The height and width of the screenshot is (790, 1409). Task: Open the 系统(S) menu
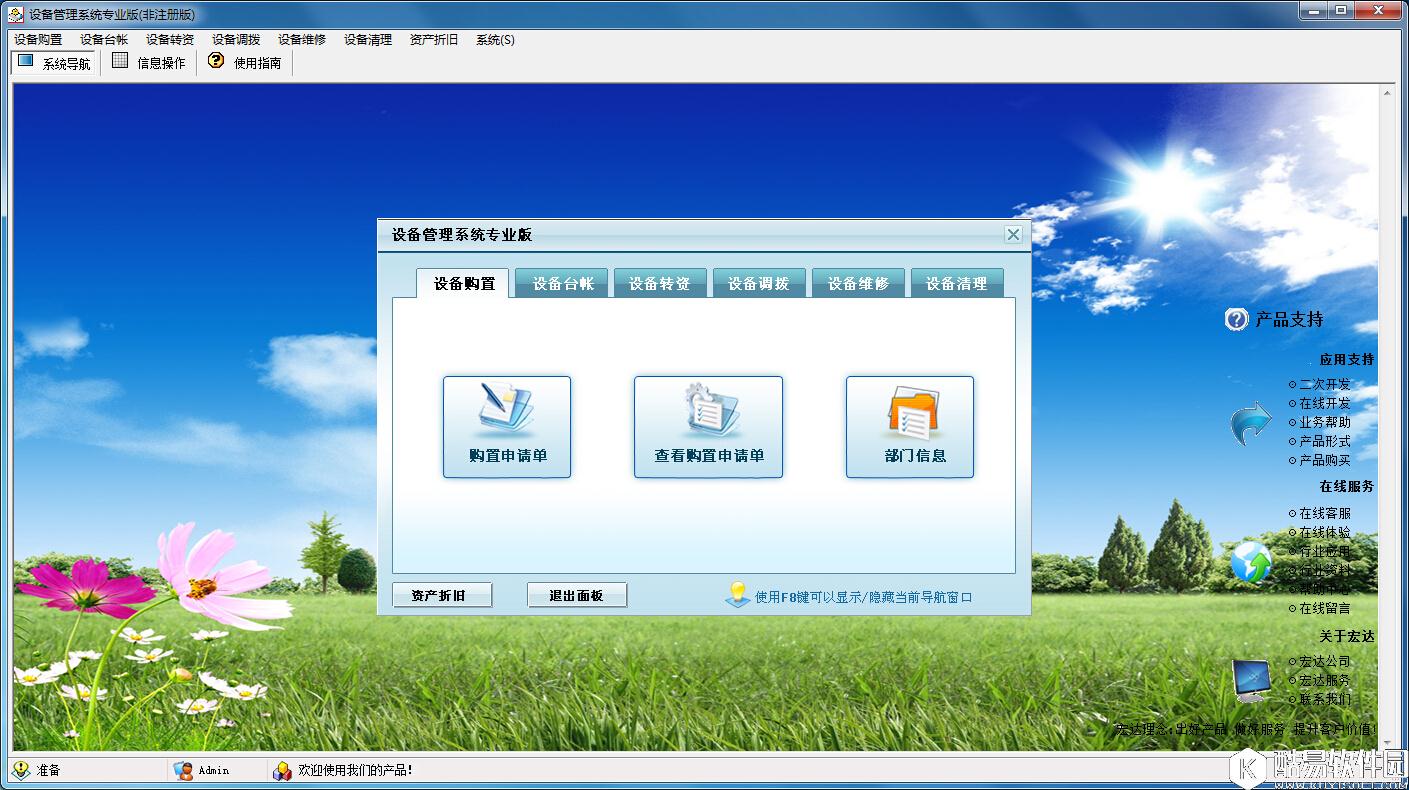click(494, 39)
